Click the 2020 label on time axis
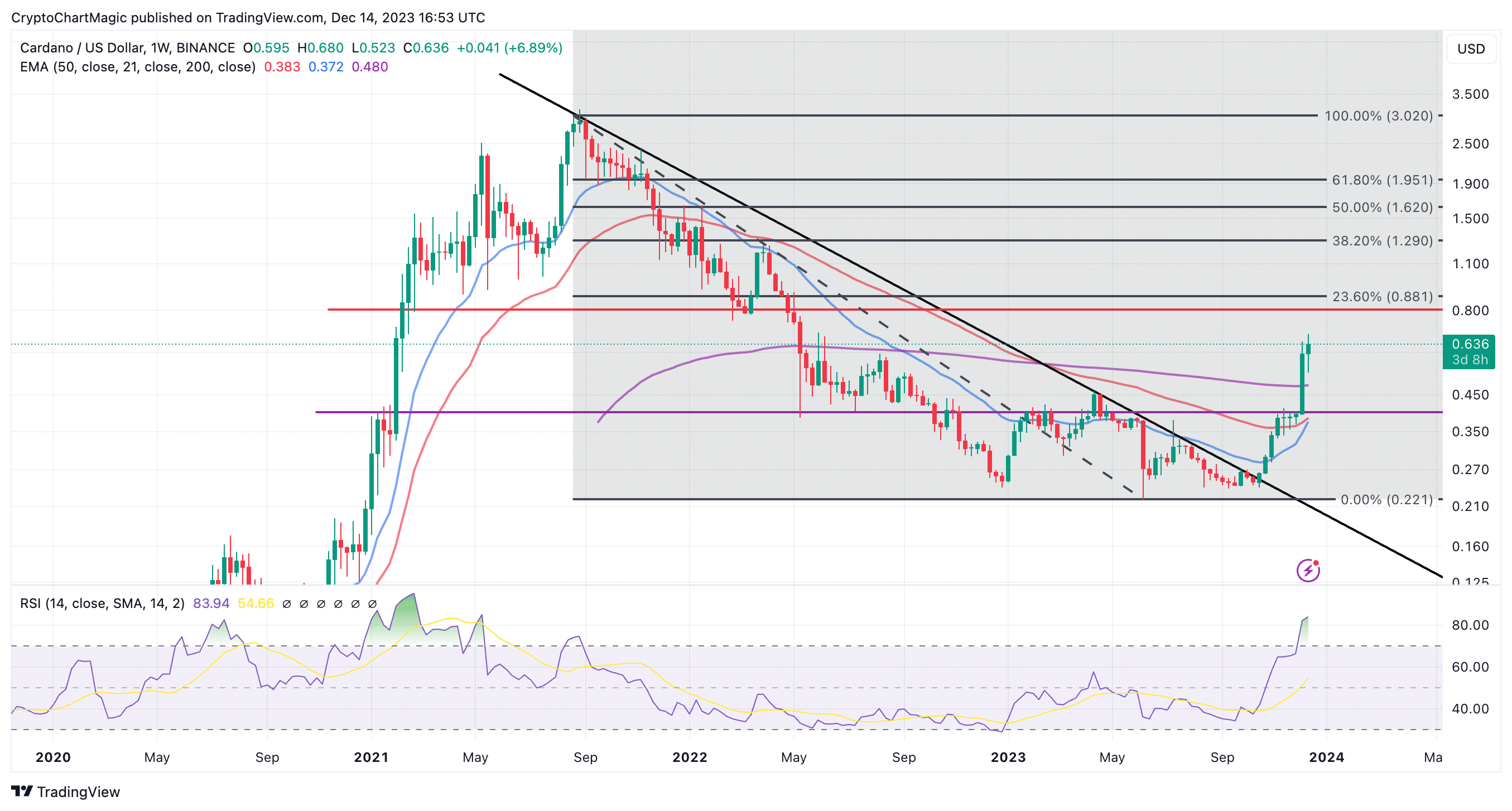Screen dimensions: 1512x811 53,757
